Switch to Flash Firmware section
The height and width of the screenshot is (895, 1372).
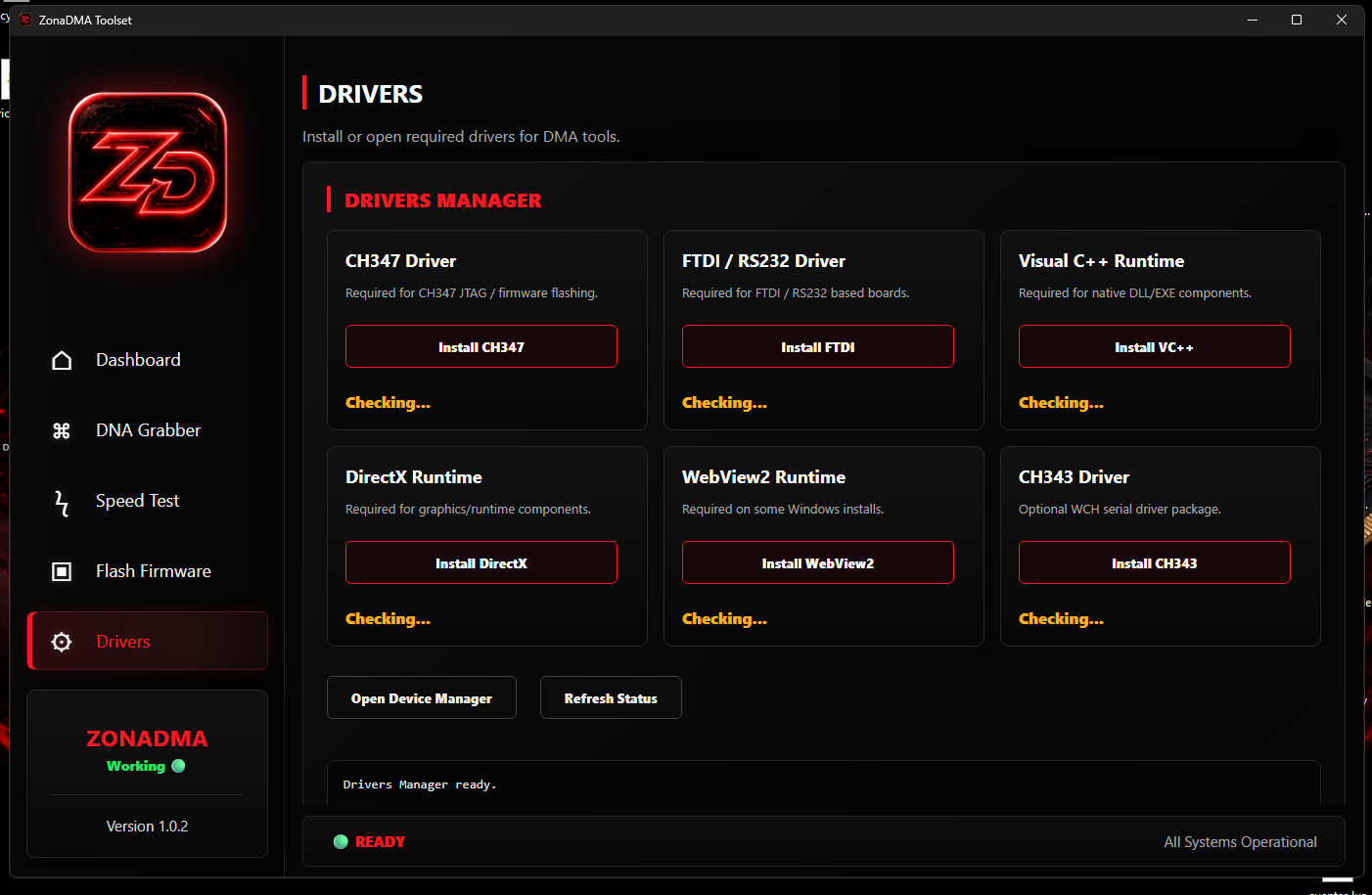[148, 571]
